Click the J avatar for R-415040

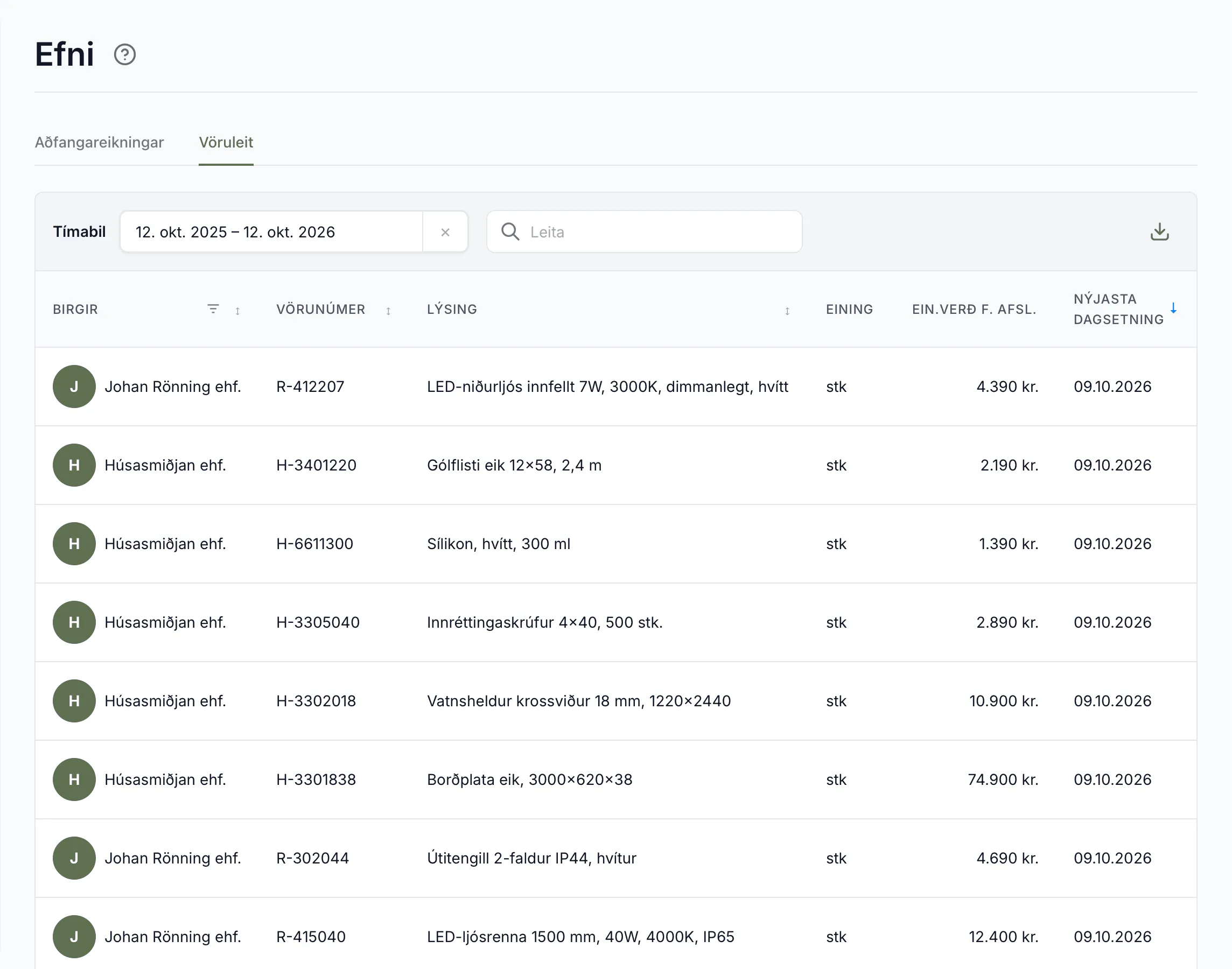[x=74, y=937]
